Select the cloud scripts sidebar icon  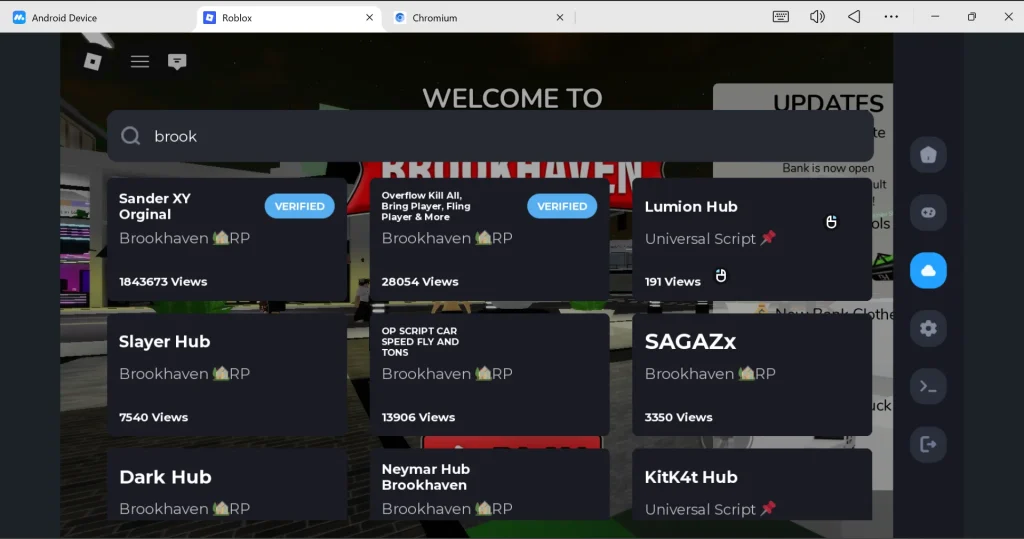click(x=928, y=270)
